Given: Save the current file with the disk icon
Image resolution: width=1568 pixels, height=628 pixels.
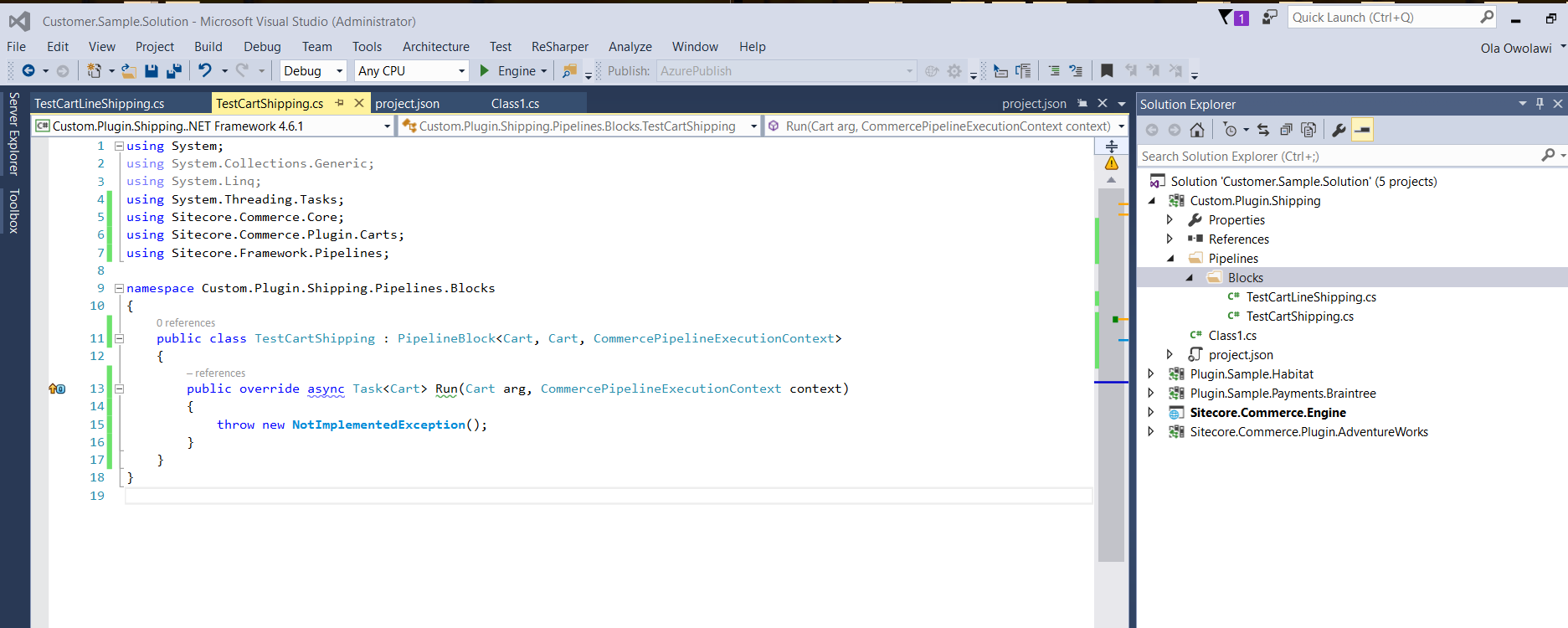Looking at the screenshot, I should (152, 71).
